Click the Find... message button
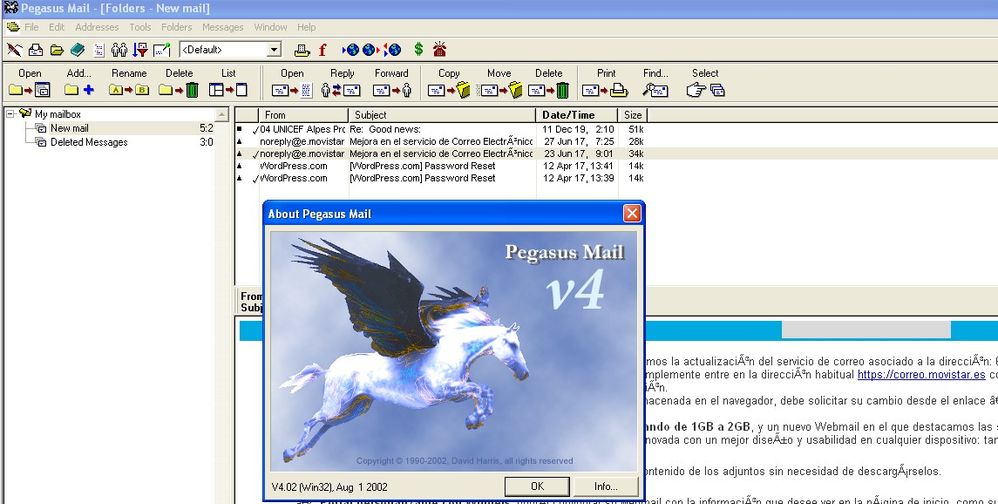This screenshot has height=504, width=998. coord(656,83)
